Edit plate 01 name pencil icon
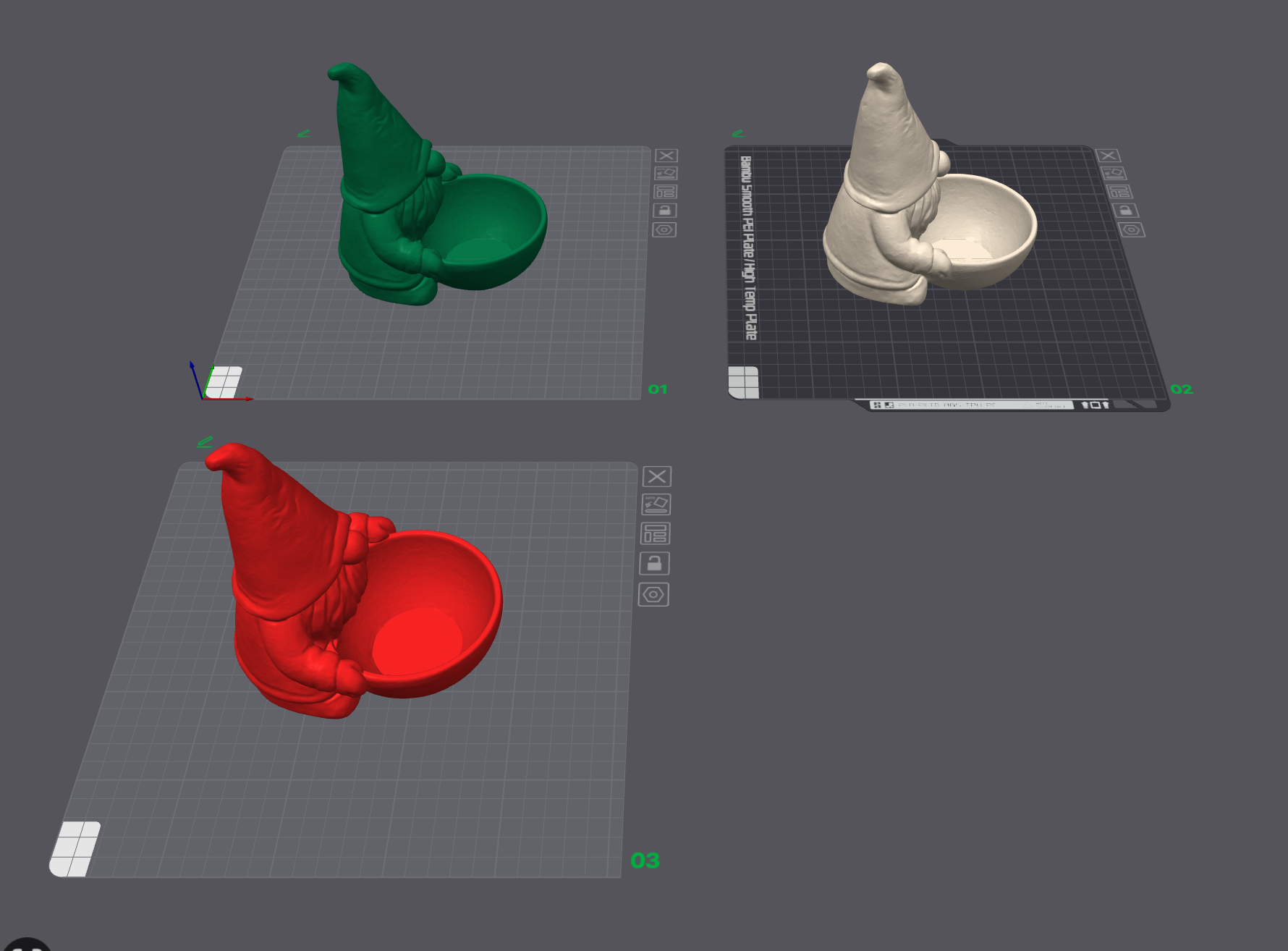1288x951 pixels. tap(304, 133)
